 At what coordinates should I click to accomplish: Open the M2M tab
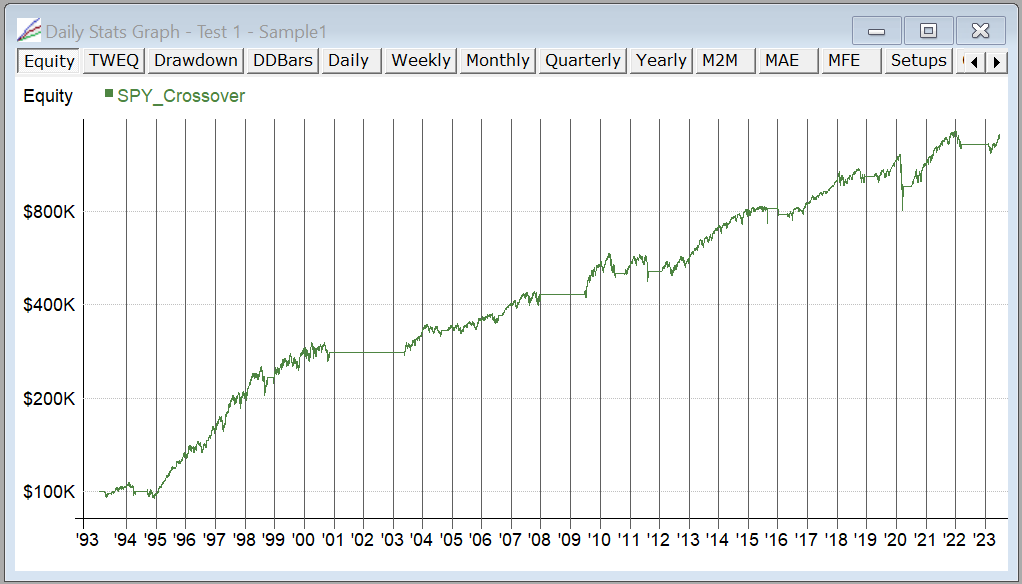(x=720, y=61)
